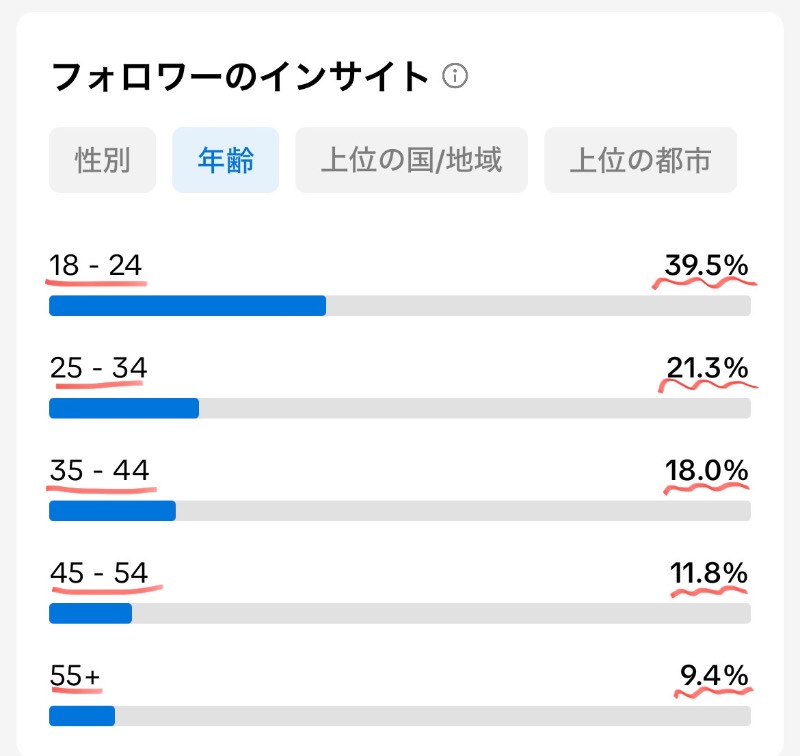Click the 55+ progress bar
800x756 pixels.
(x=400, y=716)
